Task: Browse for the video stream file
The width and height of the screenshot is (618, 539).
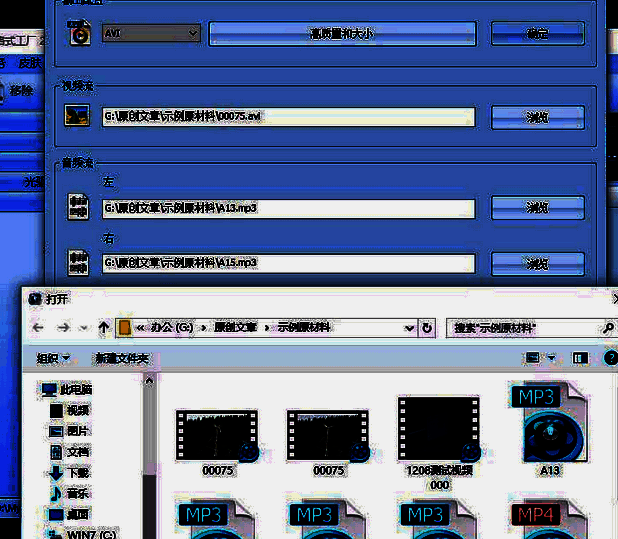Action: (x=537, y=117)
